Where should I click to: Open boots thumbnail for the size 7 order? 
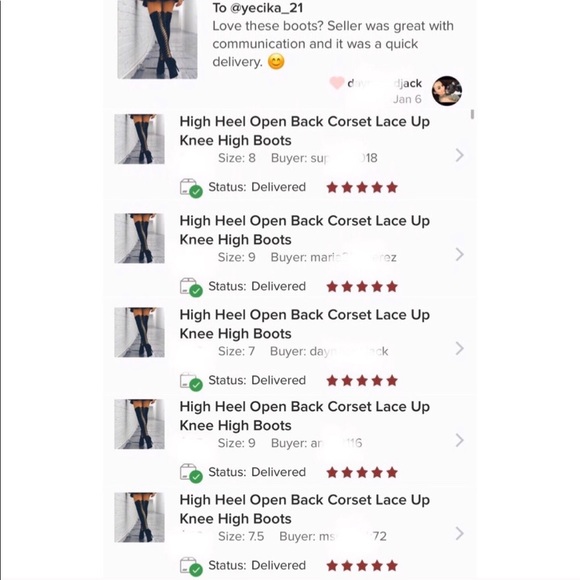click(x=139, y=332)
